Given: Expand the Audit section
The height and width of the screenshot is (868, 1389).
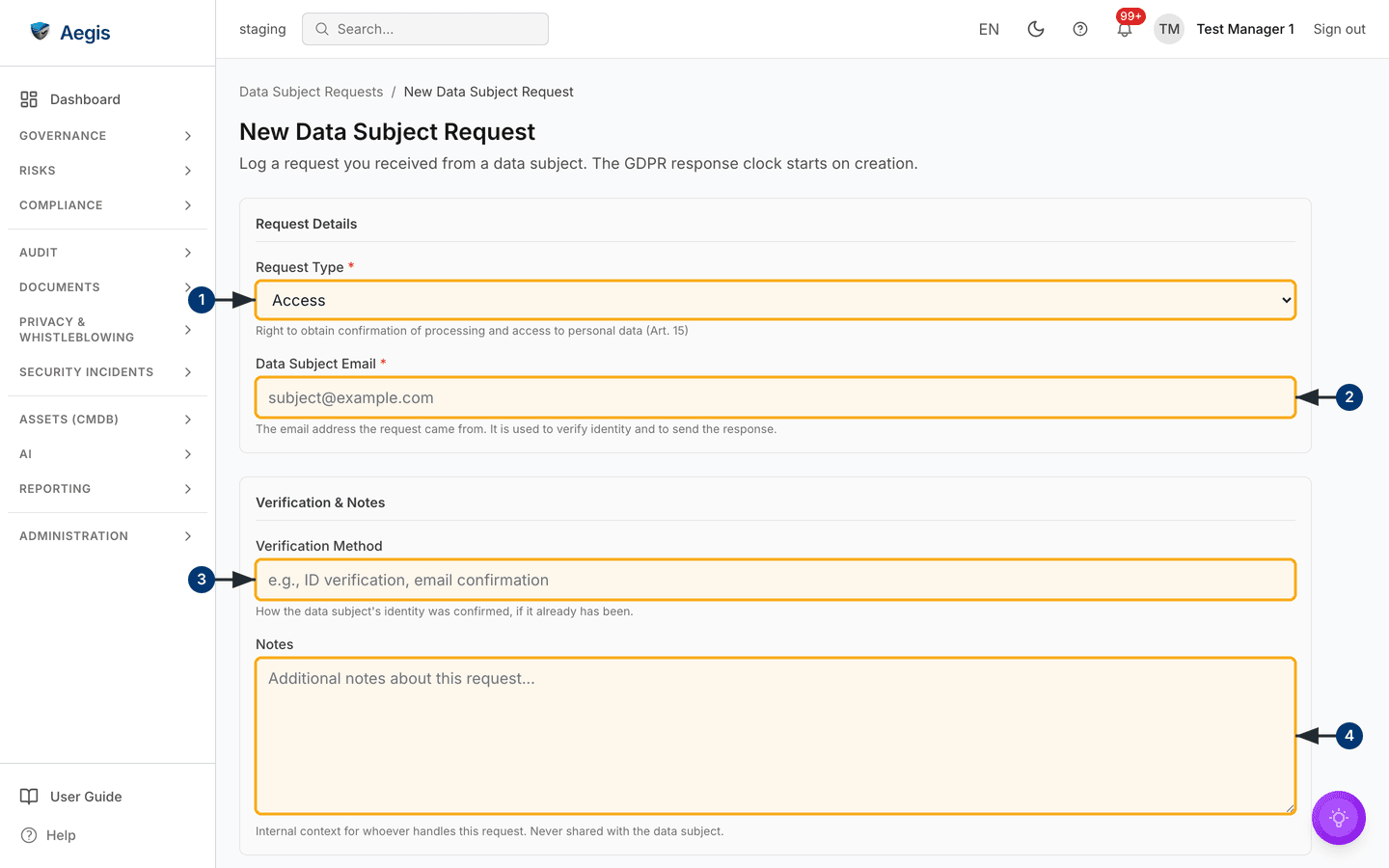Looking at the screenshot, I should pos(107,253).
